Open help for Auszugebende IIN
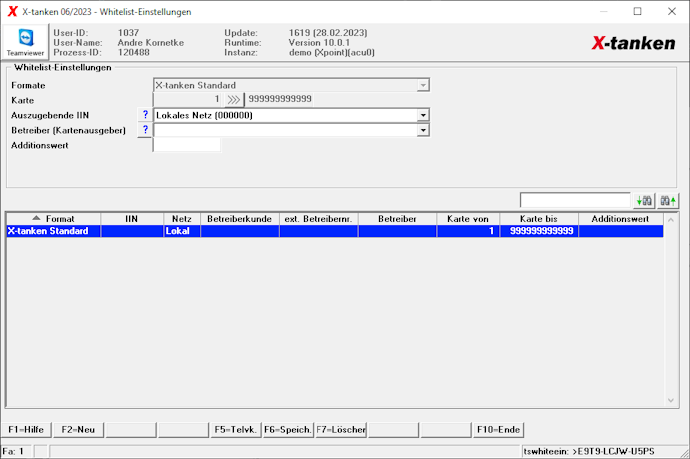The width and height of the screenshot is (690, 459). (x=145, y=115)
